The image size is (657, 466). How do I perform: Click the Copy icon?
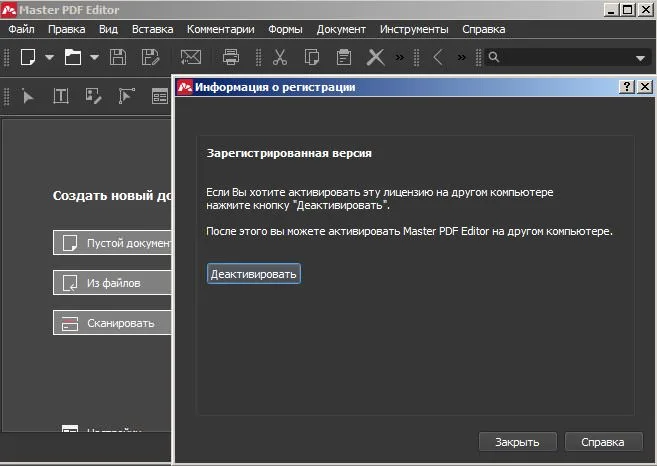(x=312, y=57)
